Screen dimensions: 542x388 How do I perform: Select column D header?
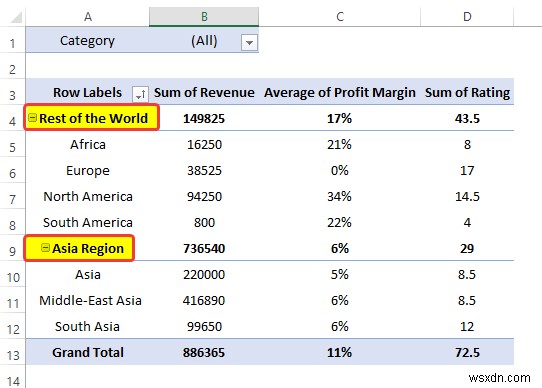click(467, 17)
